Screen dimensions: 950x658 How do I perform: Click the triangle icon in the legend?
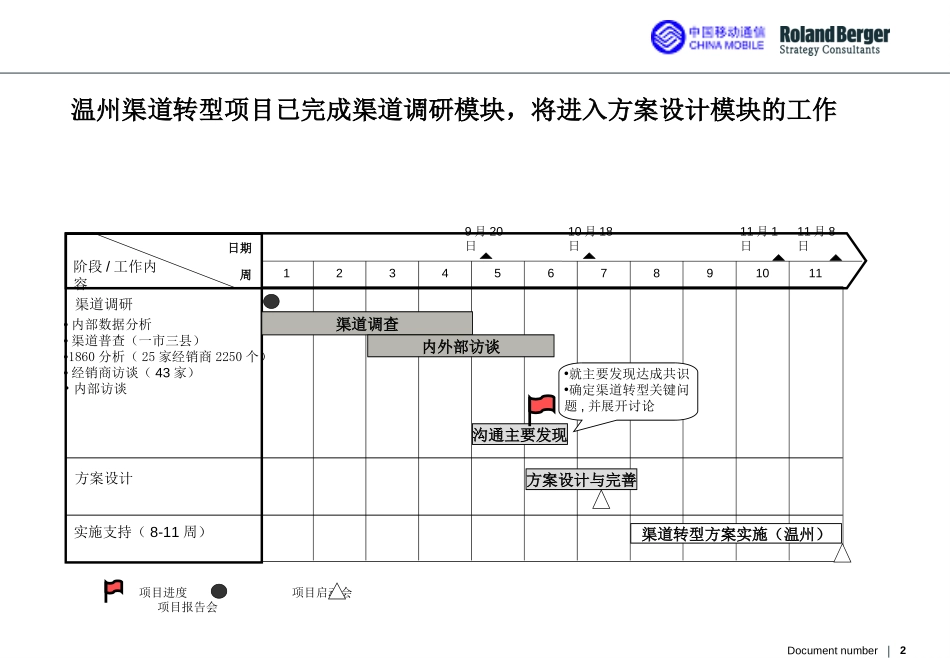(337, 591)
